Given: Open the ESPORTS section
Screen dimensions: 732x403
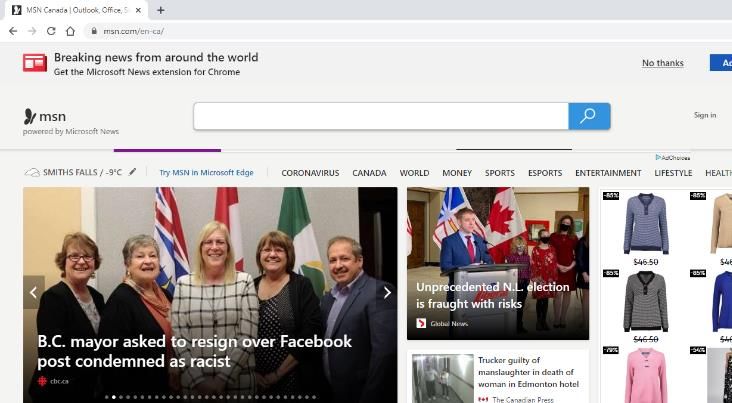Looking at the screenshot, I should point(545,173).
